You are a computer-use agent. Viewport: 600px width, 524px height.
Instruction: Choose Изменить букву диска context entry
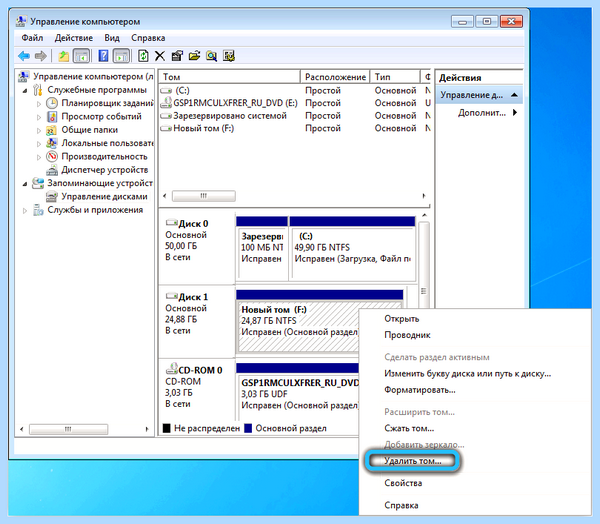point(468,374)
